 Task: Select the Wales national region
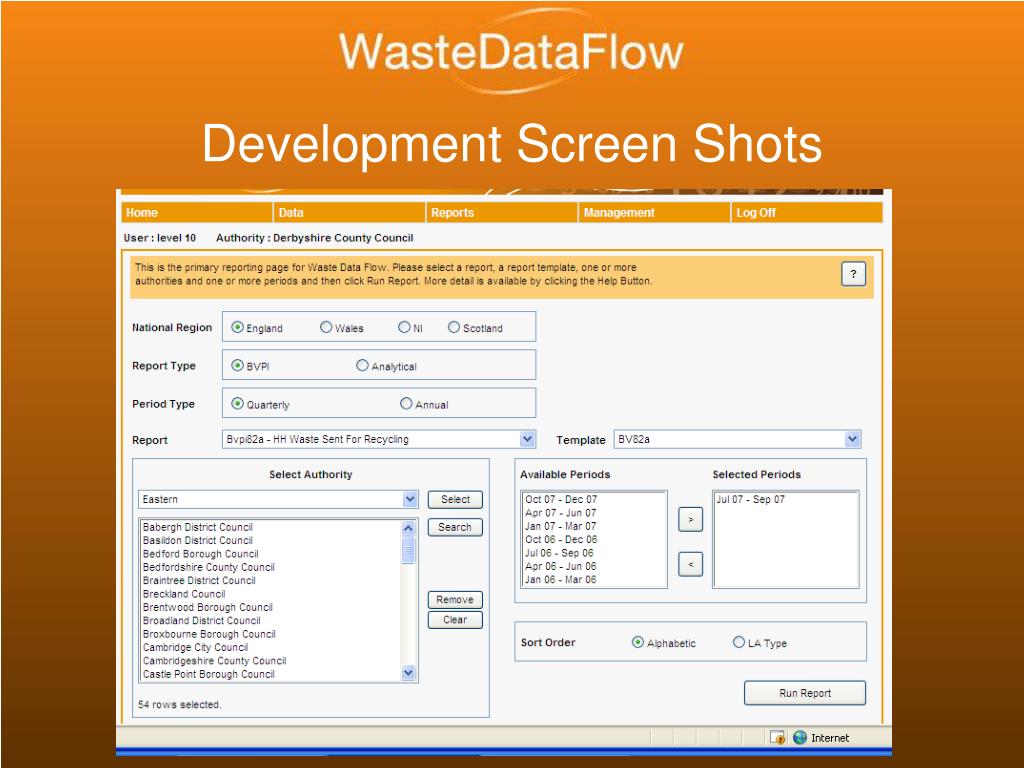click(326, 327)
